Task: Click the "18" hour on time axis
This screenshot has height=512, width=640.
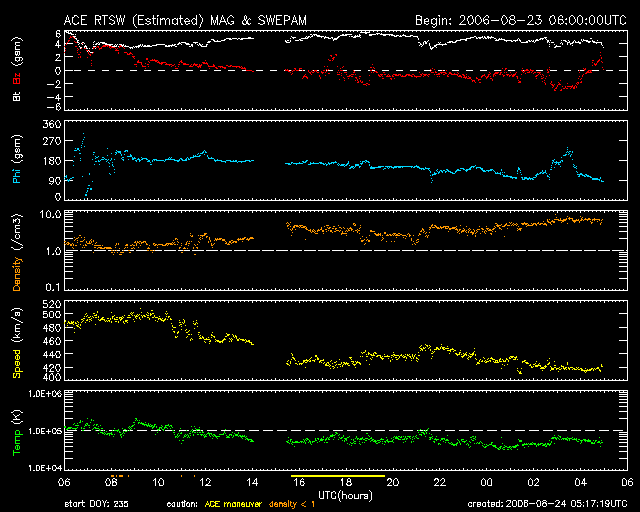Action: click(x=346, y=482)
